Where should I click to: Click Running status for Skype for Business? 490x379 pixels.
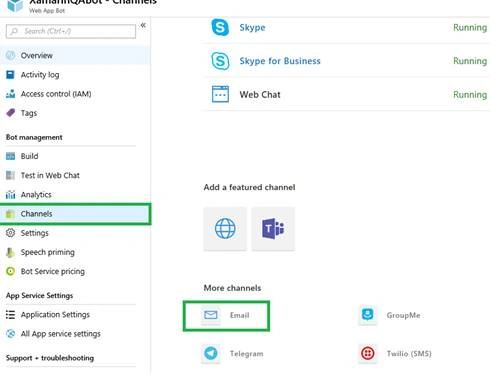pos(470,61)
